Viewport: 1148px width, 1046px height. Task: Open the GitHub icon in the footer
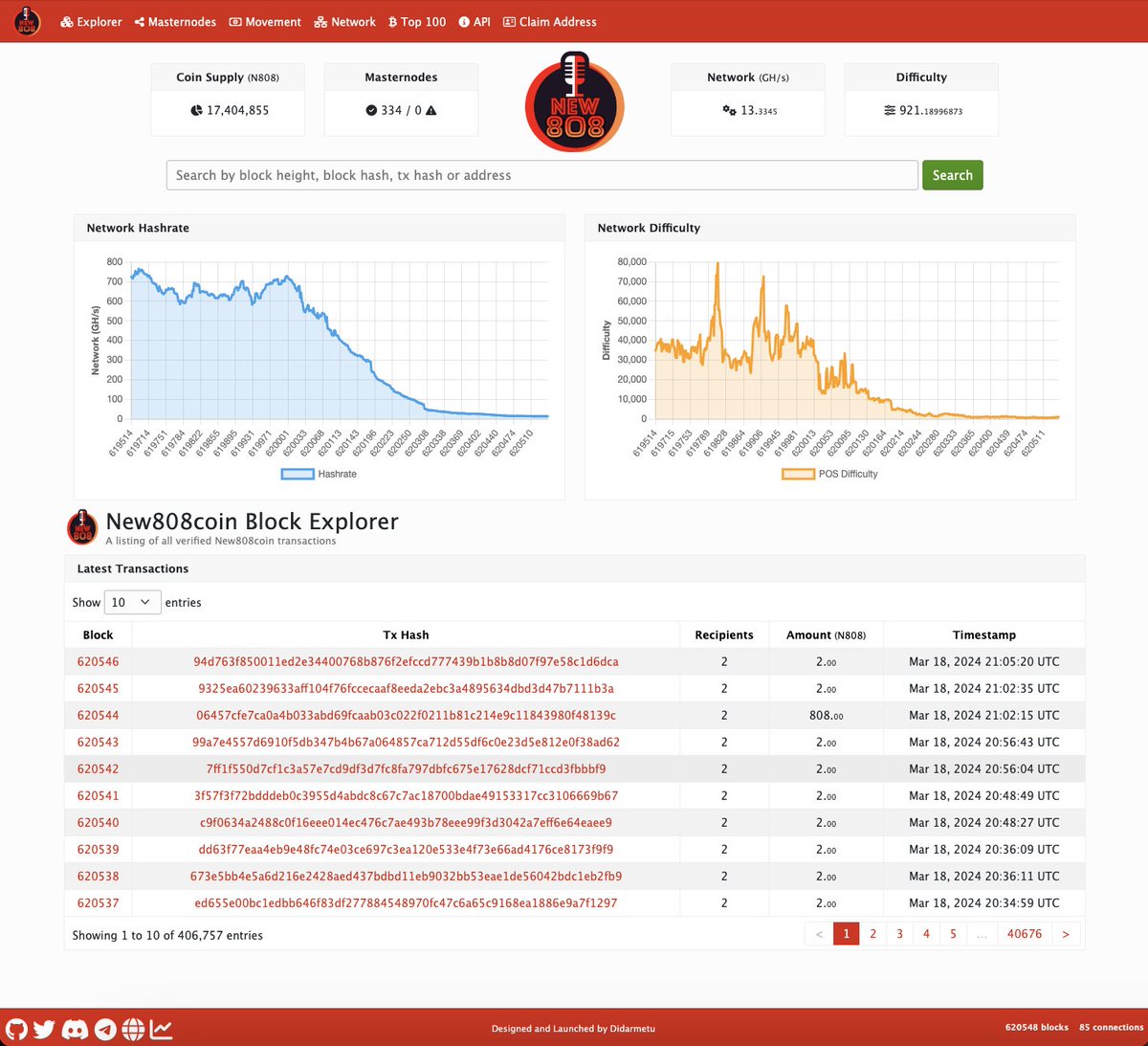(16, 1029)
